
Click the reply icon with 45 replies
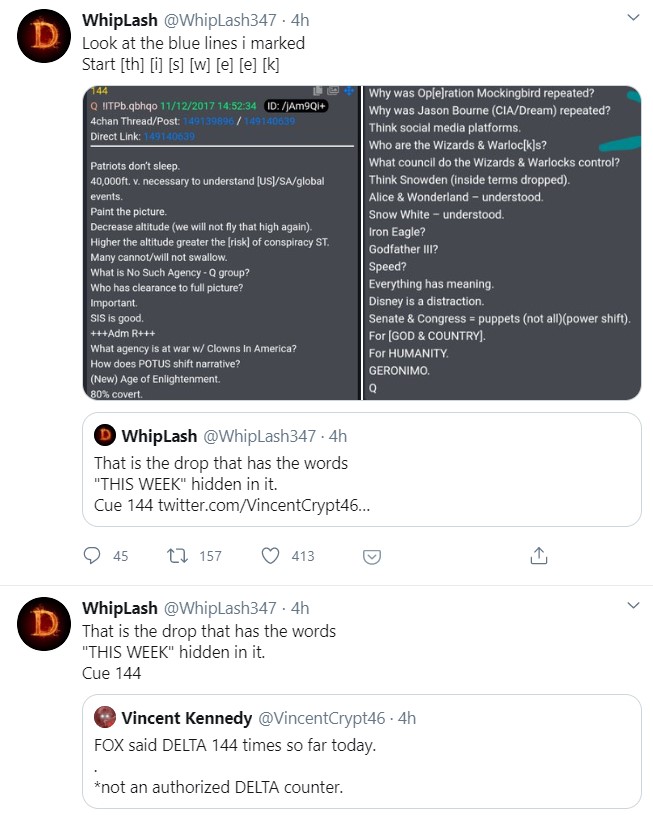point(93,555)
